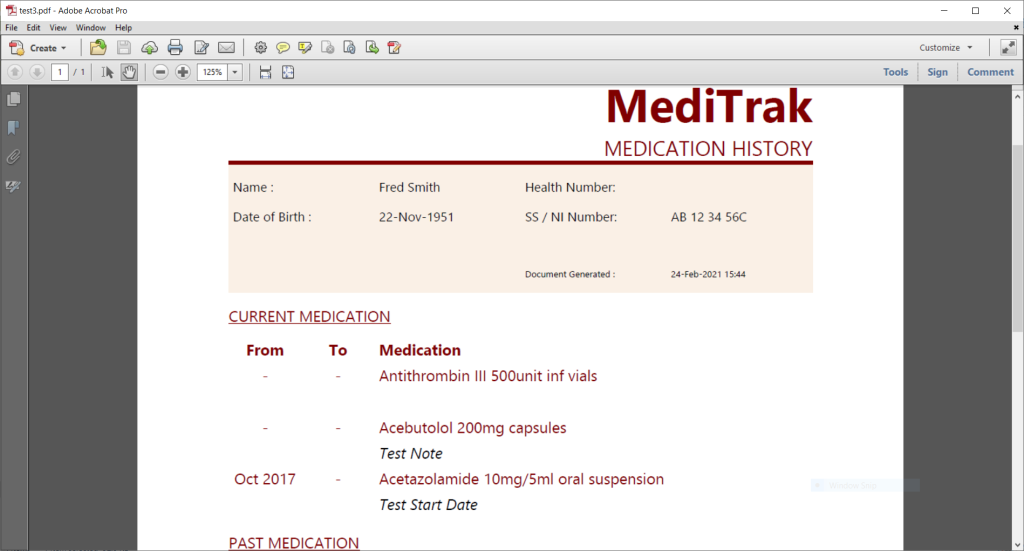Go to next page arrow
The image size is (1024, 551).
pyautogui.click(x=37, y=72)
